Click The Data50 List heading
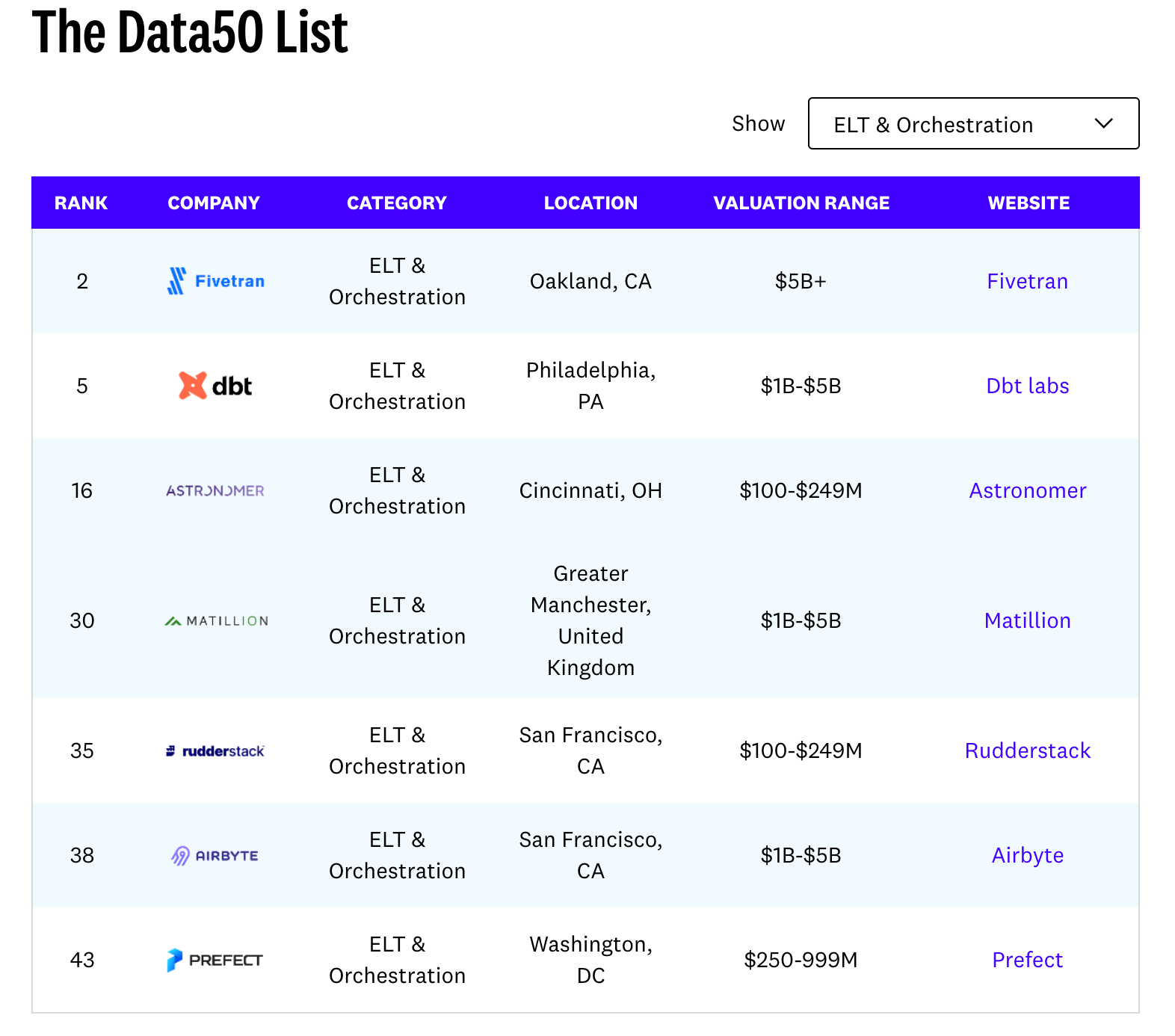Screen dimensions: 1175x1036 click(190, 31)
